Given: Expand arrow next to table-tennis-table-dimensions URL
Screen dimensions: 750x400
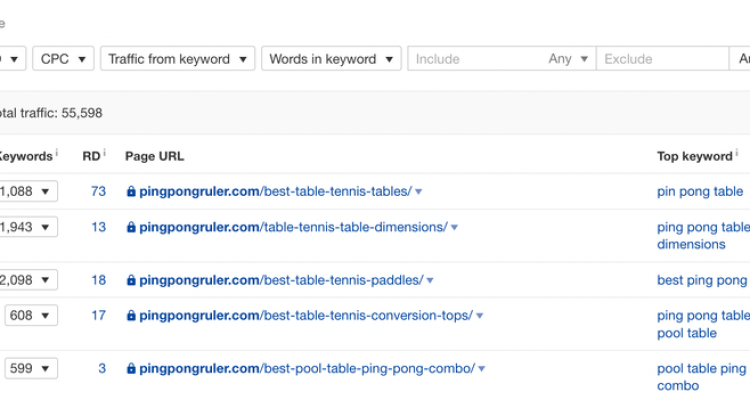Looking at the screenshot, I should 454,227.
